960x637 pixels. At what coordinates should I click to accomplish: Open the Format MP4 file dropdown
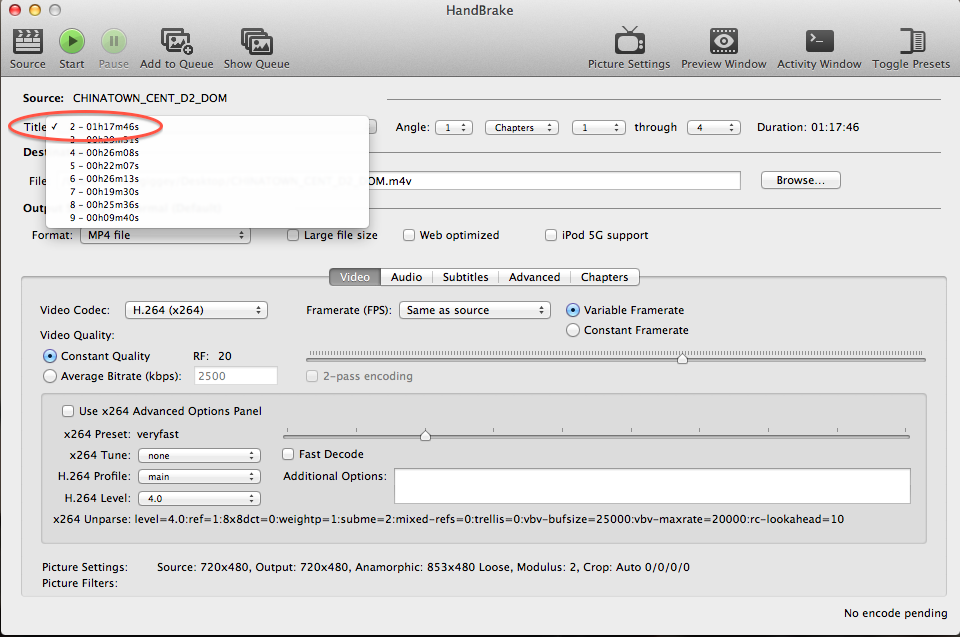pyautogui.click(x=165, y=235)
